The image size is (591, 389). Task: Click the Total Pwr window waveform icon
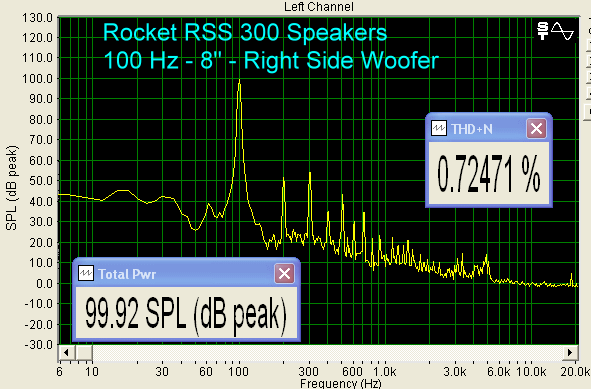point(86,274)
